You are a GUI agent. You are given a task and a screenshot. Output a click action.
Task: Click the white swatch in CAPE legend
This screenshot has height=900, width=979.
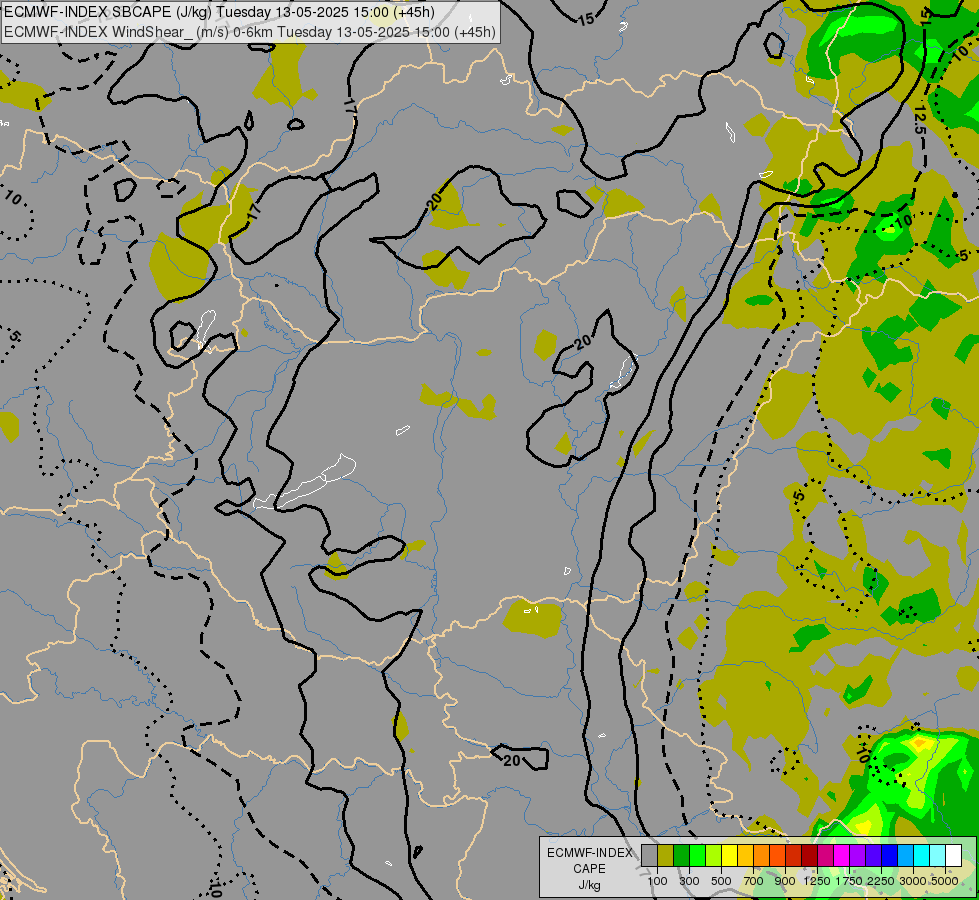click(953, 855)
